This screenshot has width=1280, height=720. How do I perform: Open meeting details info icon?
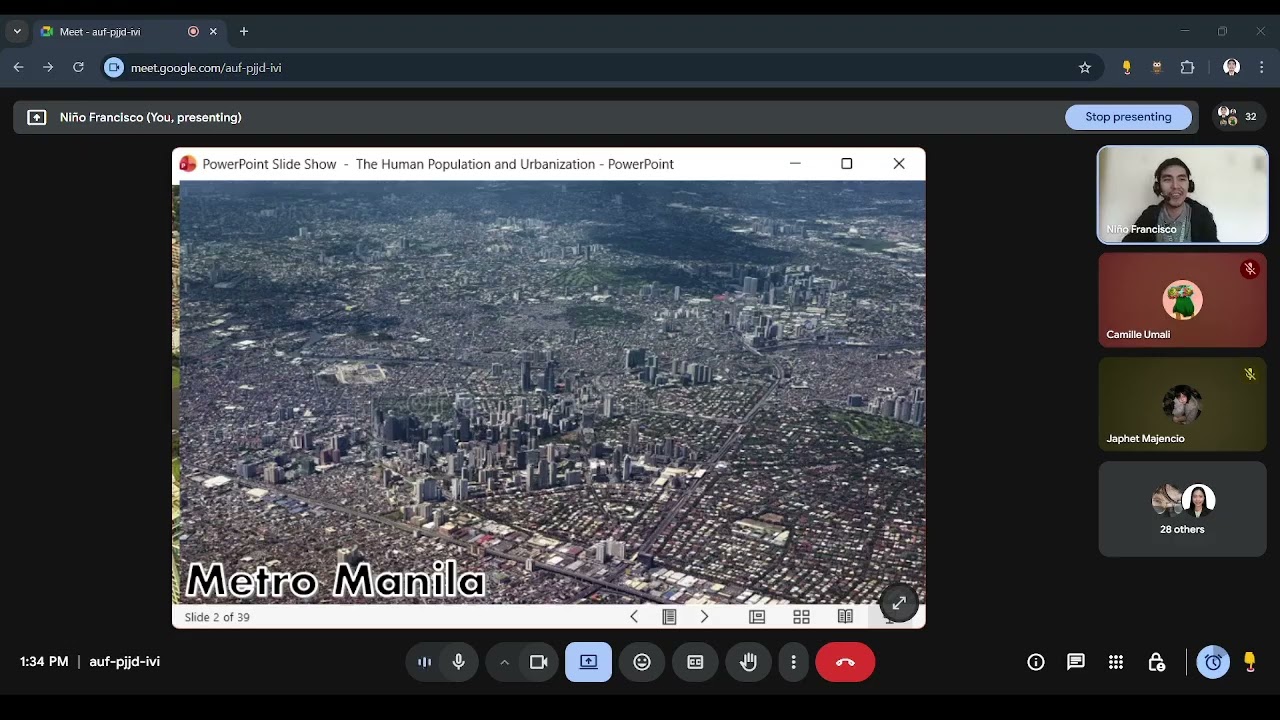pyautogui.click(x=1036, y=662)
